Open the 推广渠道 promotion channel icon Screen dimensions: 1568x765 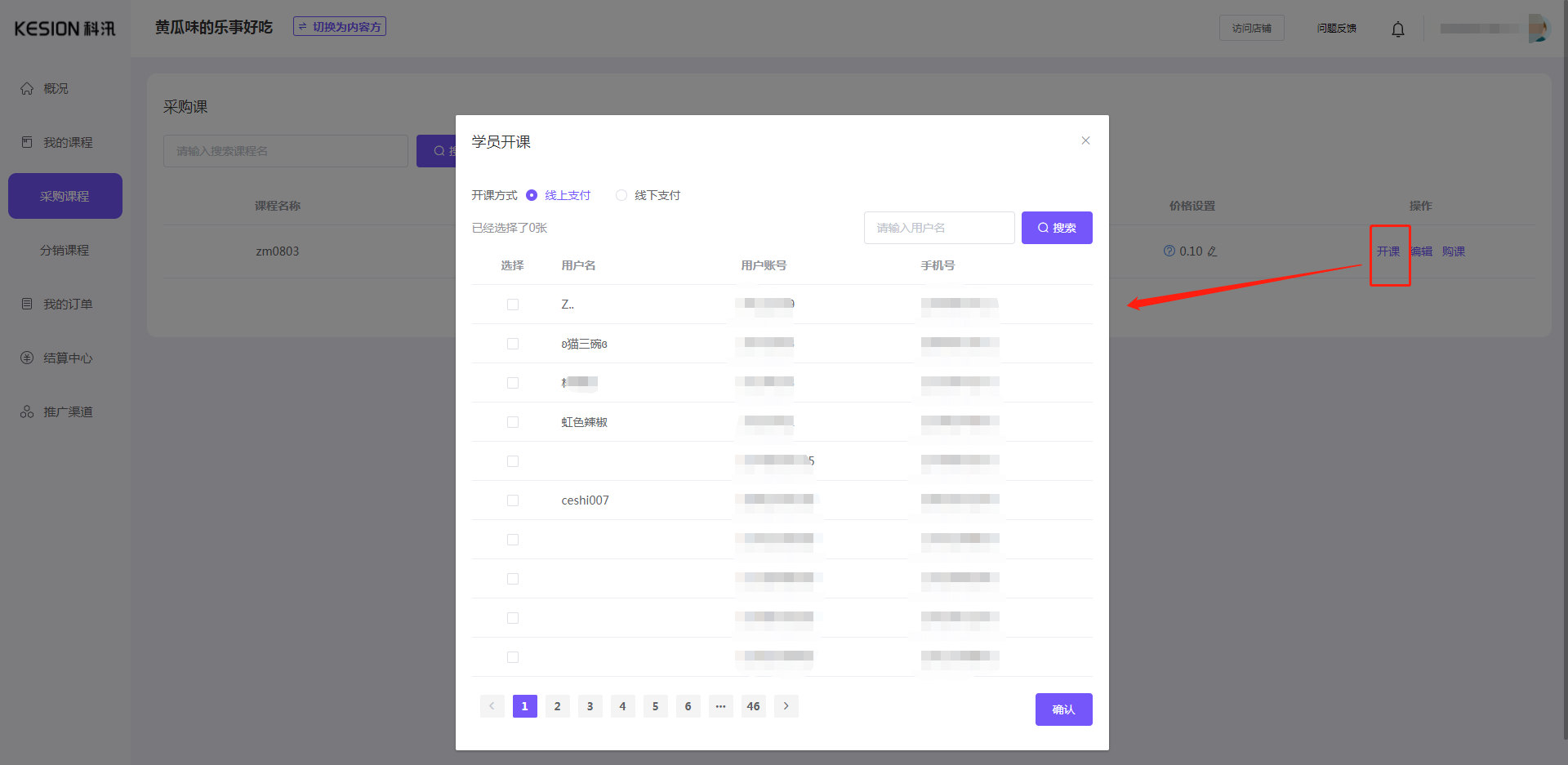(27, 411)
